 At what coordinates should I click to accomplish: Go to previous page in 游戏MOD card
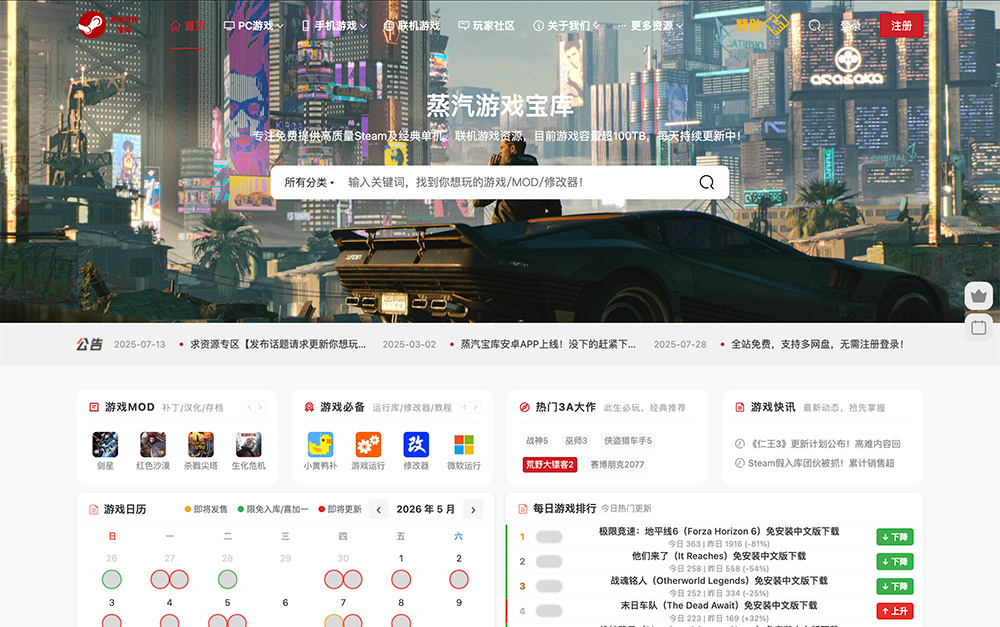pos(249,407)
